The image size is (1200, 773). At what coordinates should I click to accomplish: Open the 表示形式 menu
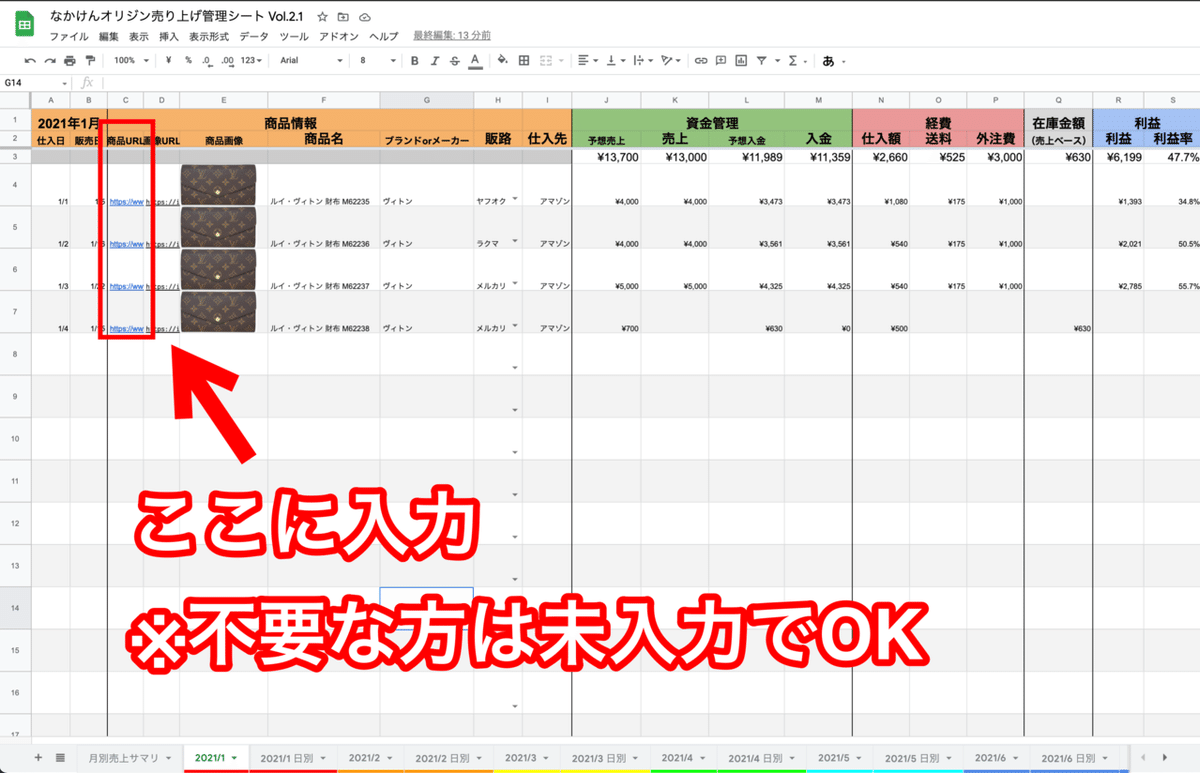pos(209,36)
